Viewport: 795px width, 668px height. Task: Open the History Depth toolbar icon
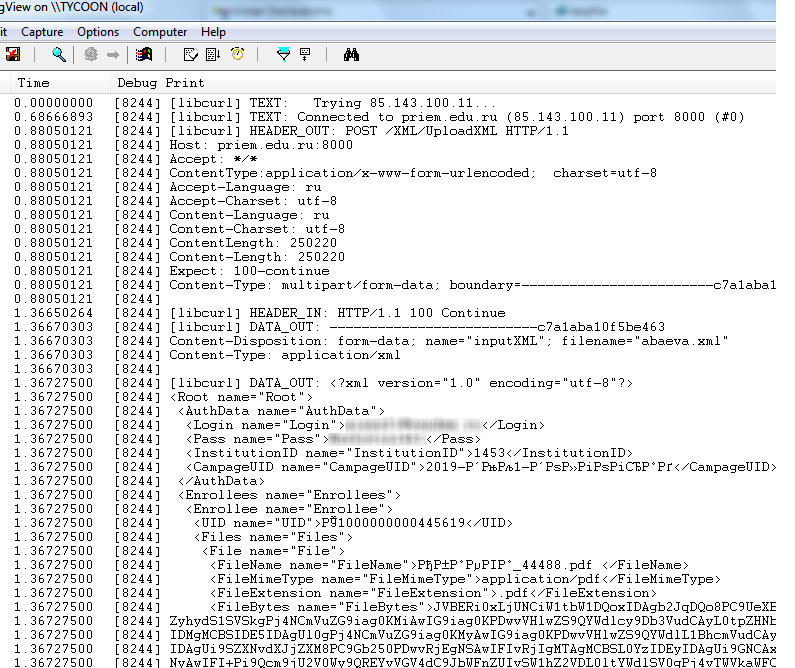click(306, 55)
